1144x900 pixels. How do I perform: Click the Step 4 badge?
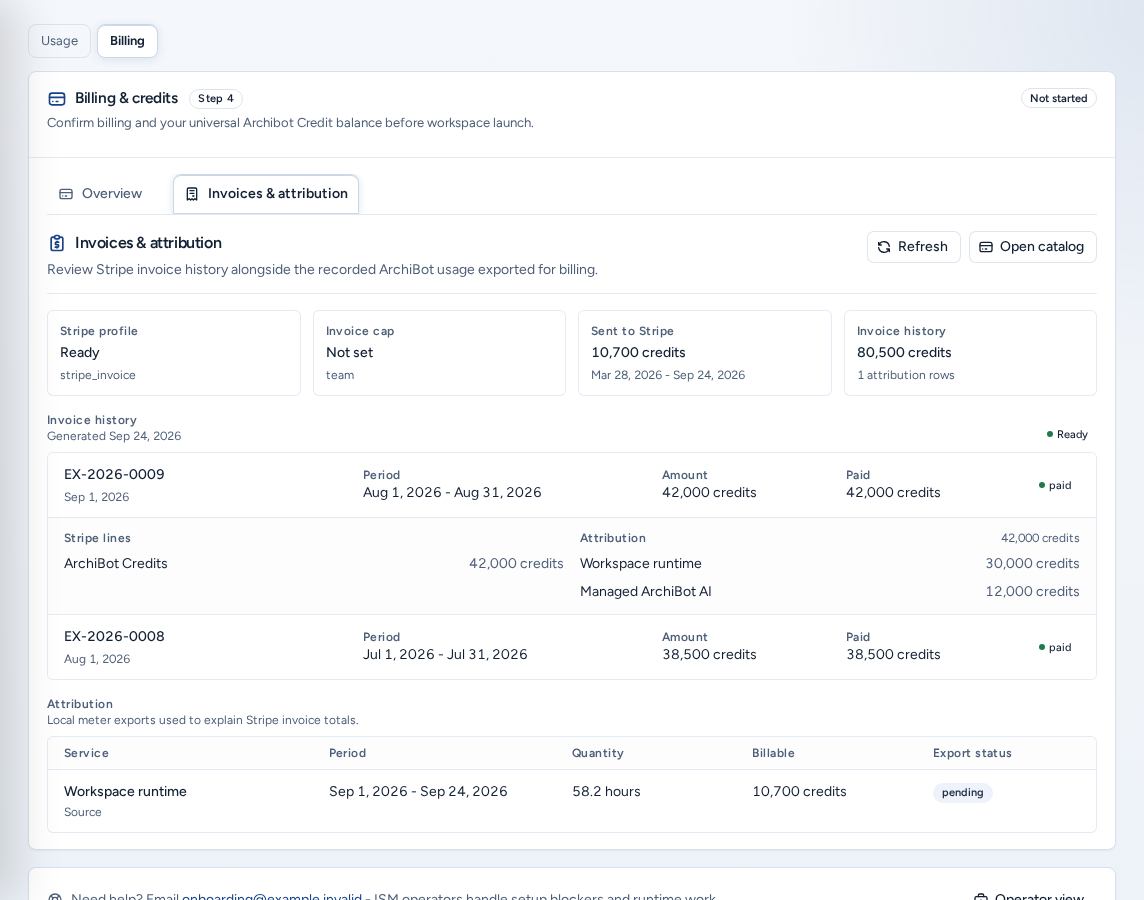coord(216,98)
